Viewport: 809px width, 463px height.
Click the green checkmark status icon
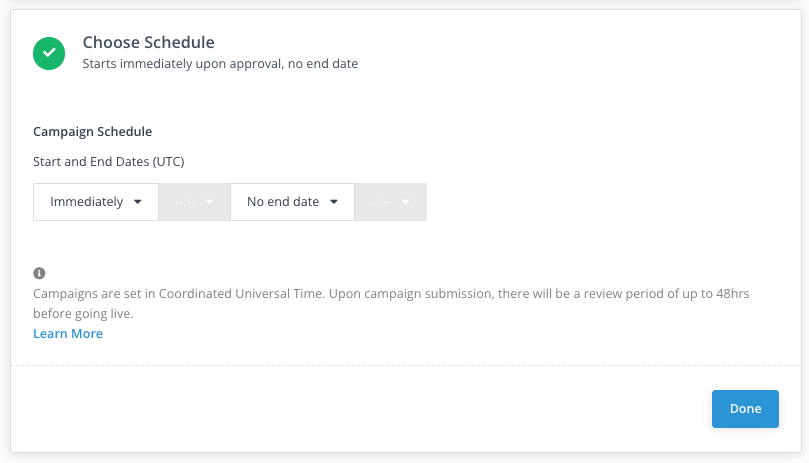coord(49,53)
